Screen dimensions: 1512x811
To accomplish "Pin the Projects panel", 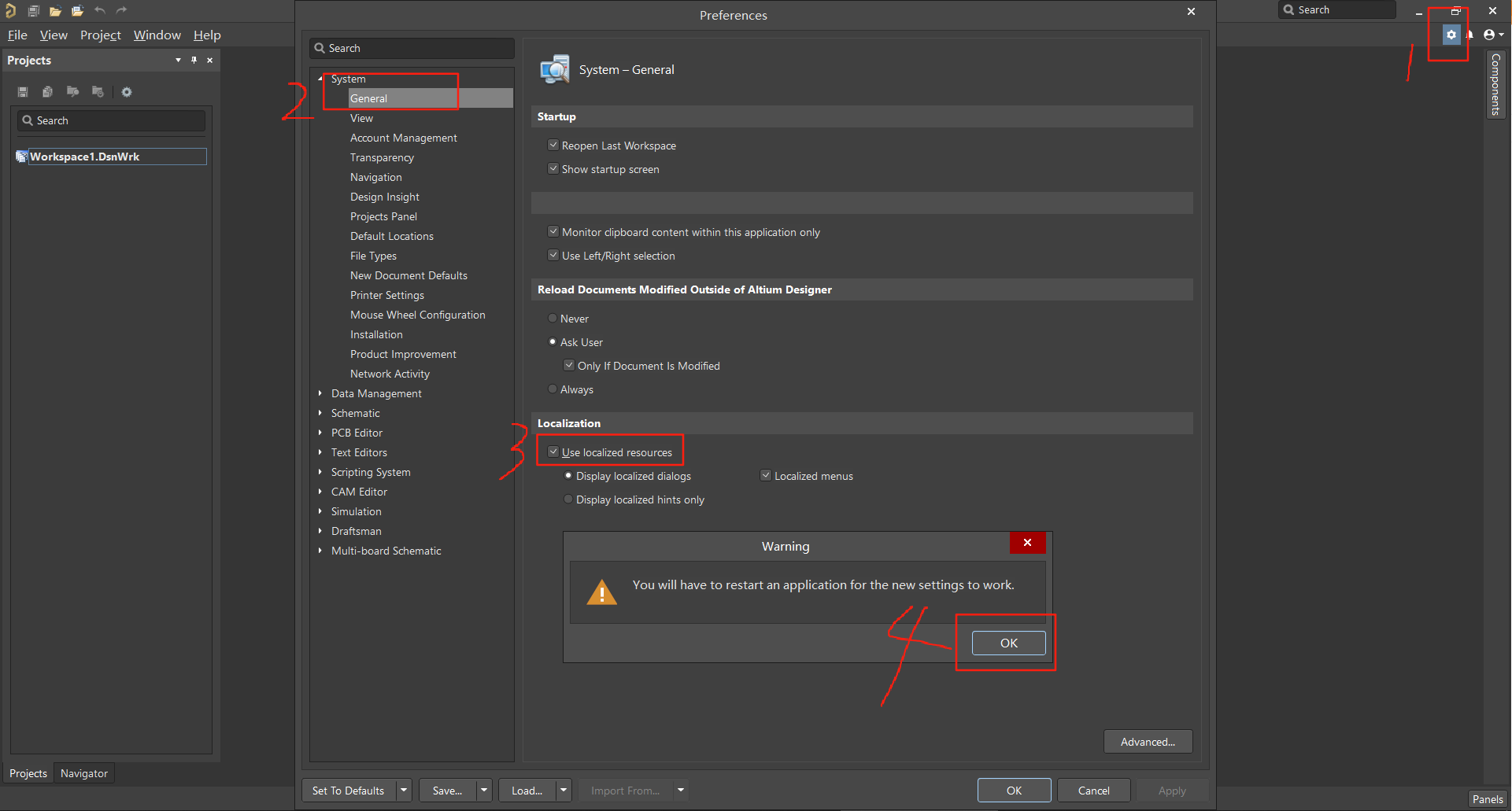I will [194, 60].
